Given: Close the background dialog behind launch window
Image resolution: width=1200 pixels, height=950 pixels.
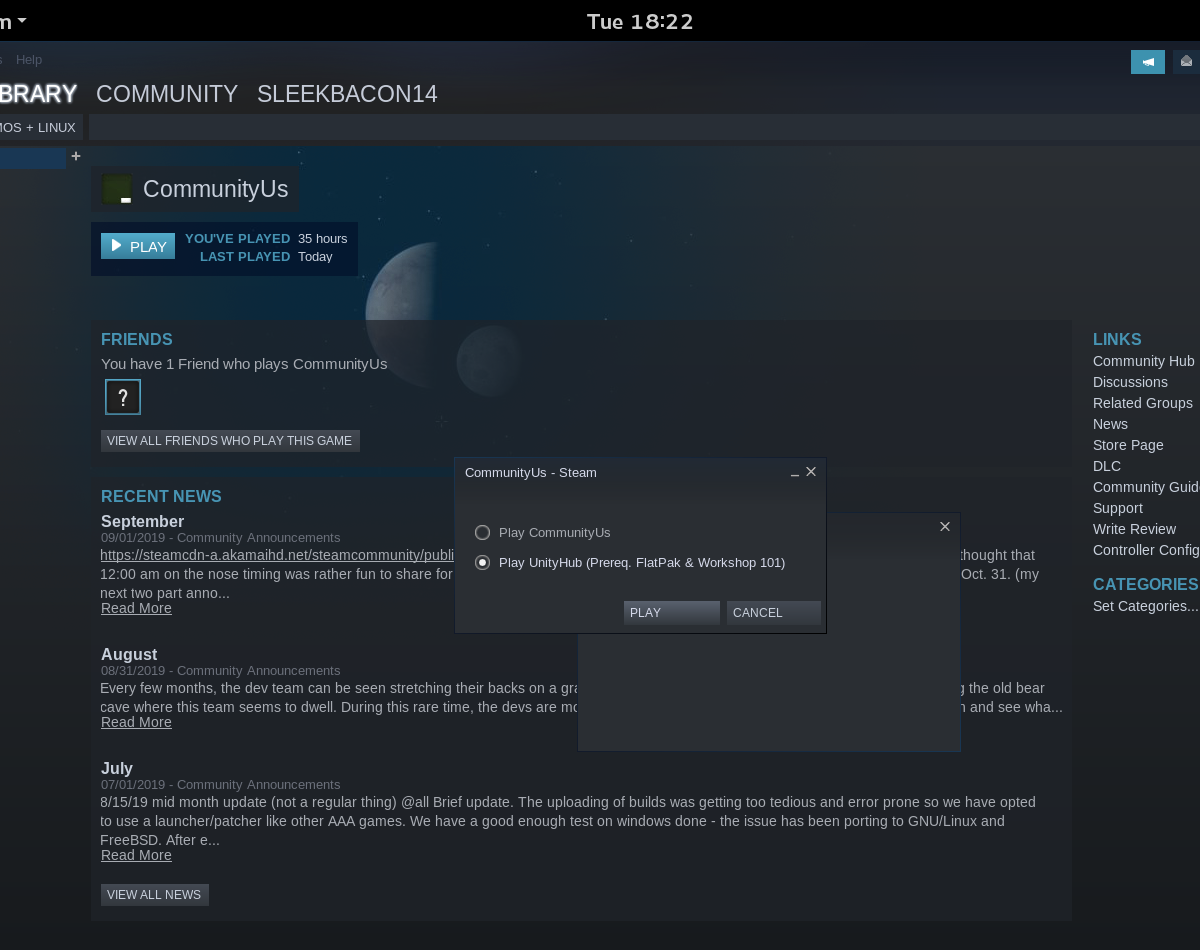Looking at the screenshot, I should point(945,527).
